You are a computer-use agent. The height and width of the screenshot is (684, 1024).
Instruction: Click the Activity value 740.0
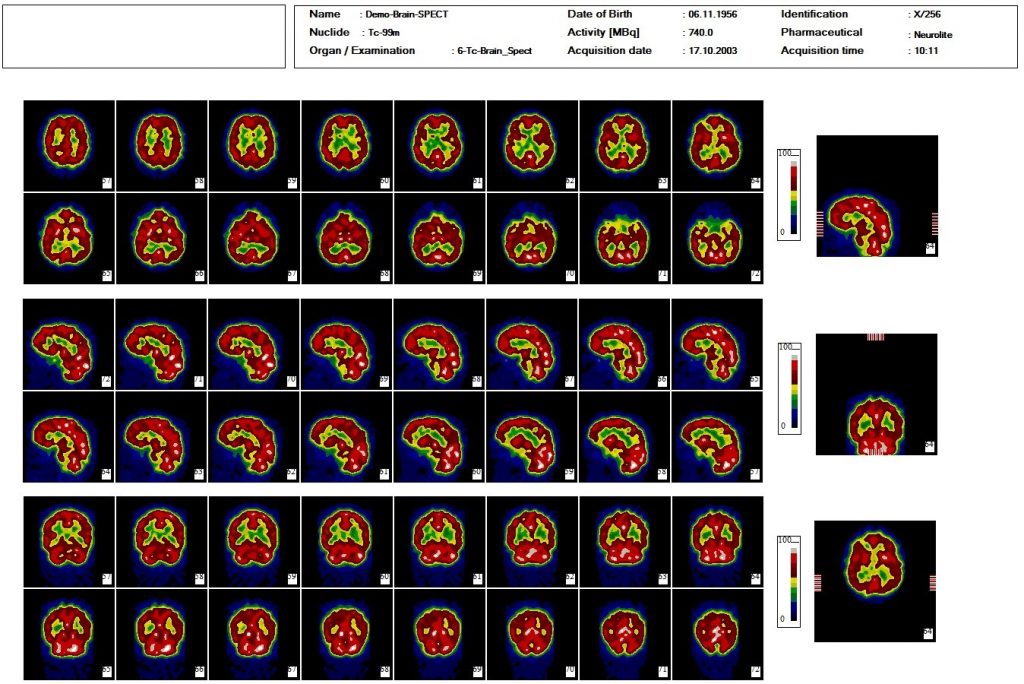pos(697,32)
